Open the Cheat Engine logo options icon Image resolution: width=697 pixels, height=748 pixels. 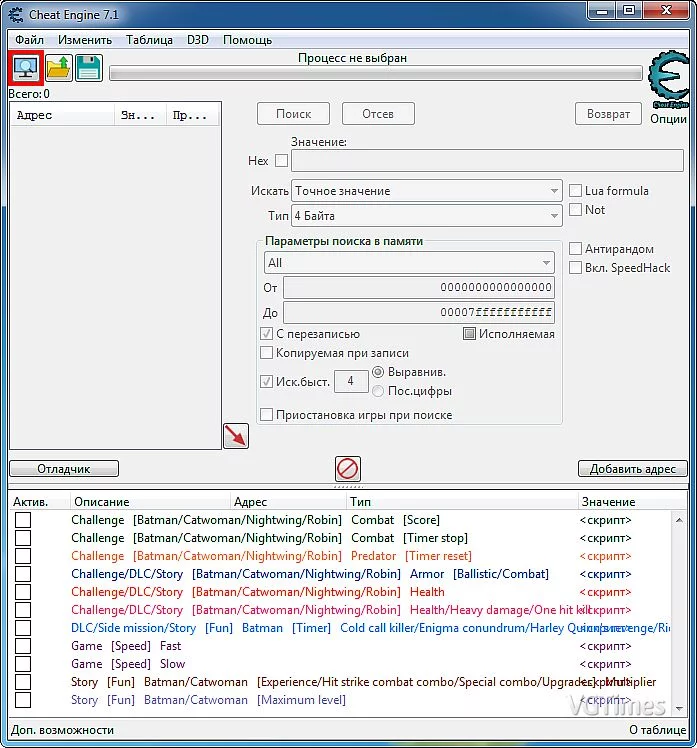(669, 79)
